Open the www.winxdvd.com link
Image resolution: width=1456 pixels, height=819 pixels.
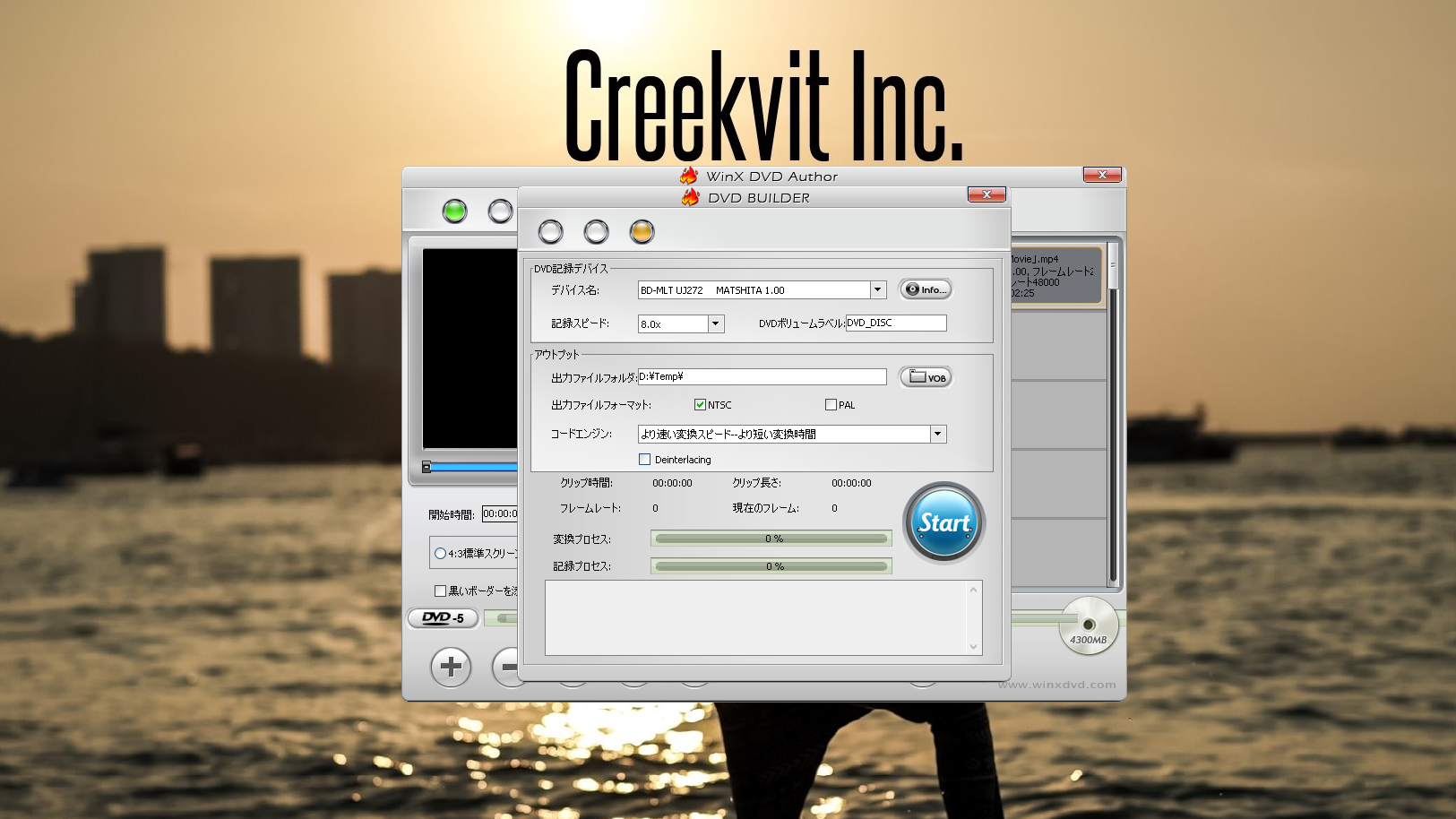pos(1057,685)
